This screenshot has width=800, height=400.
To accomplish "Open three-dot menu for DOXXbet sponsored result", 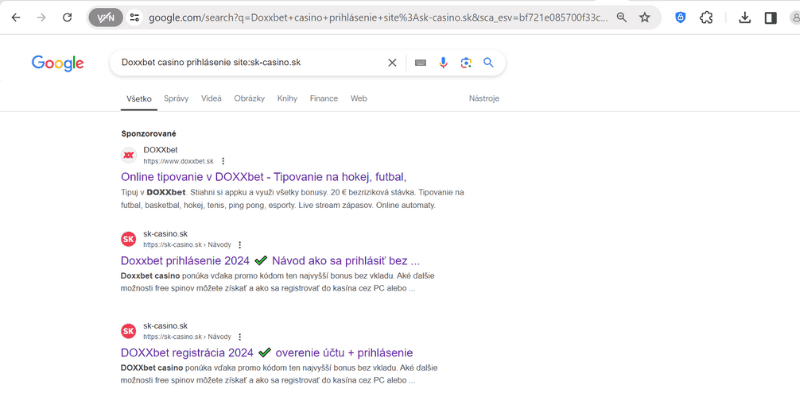I will point(223,161).
